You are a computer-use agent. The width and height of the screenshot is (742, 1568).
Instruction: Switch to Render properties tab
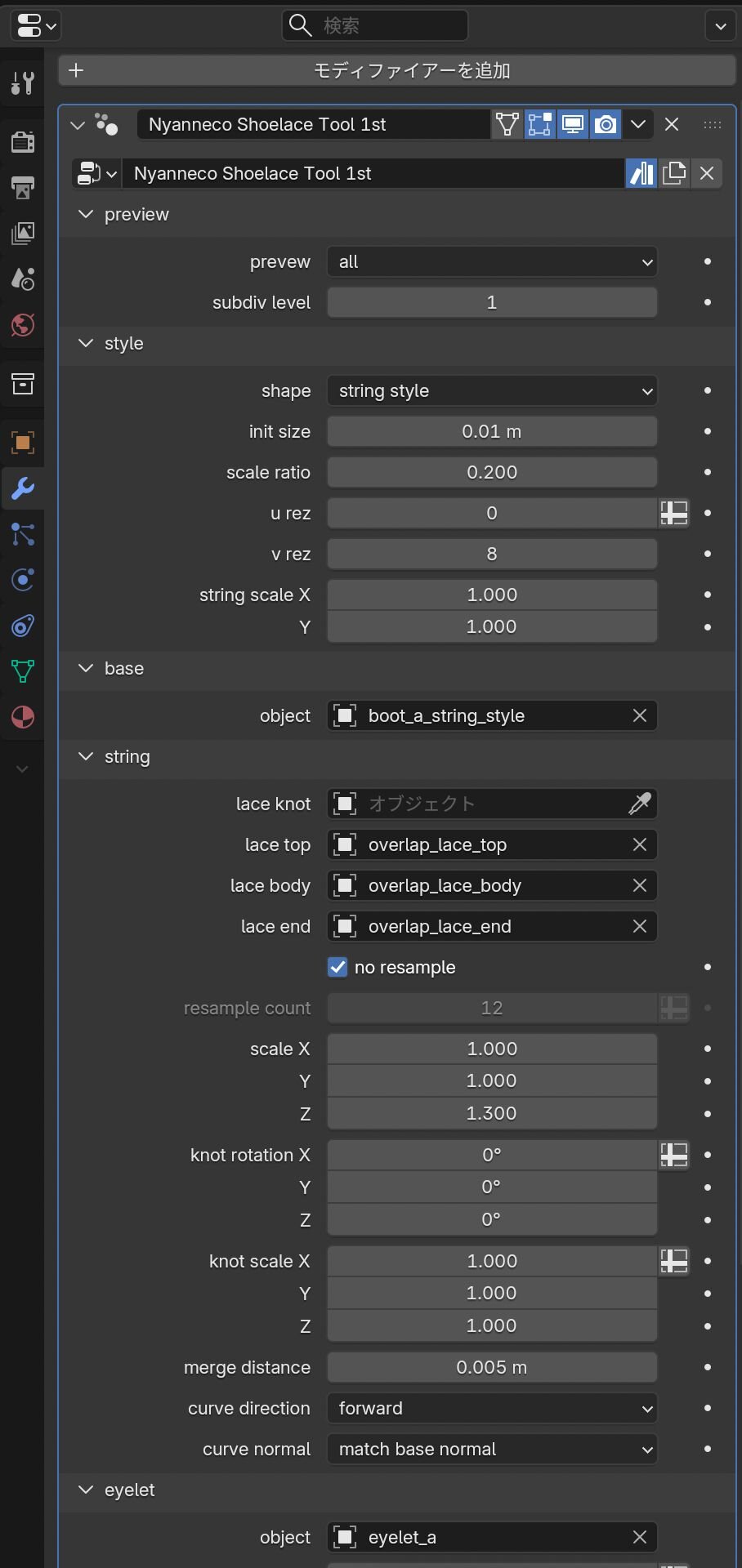22,142
